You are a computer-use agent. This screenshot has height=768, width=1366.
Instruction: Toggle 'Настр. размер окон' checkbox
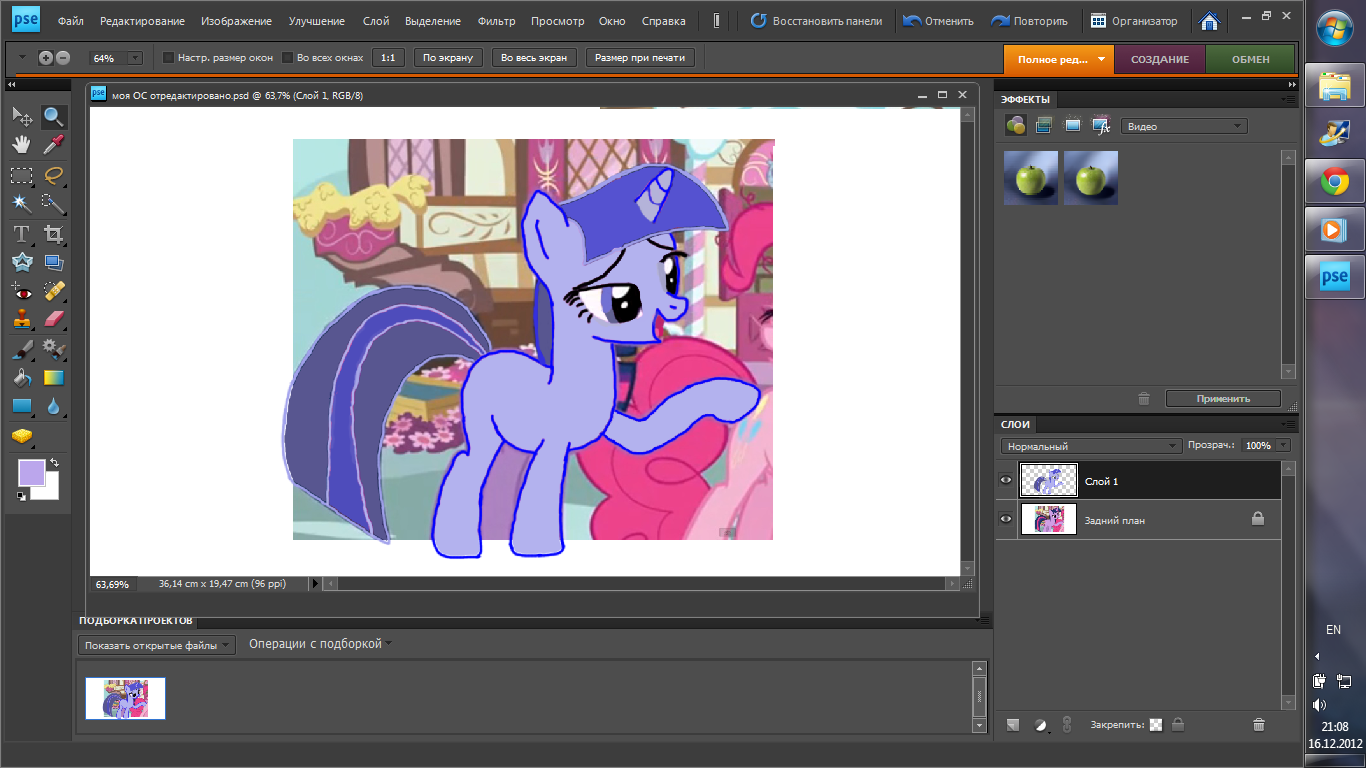(168, 58)
